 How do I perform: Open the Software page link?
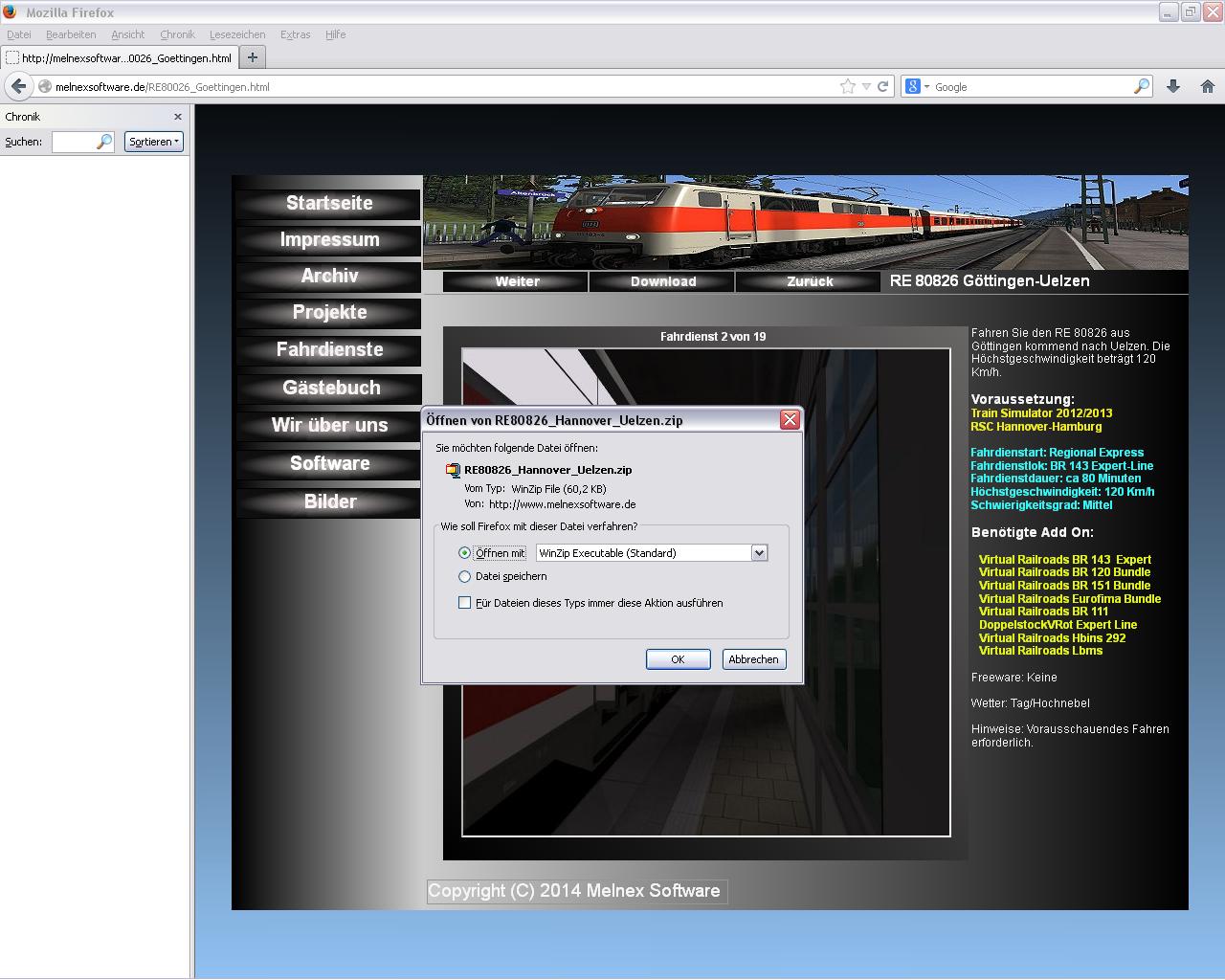(328, 463)
